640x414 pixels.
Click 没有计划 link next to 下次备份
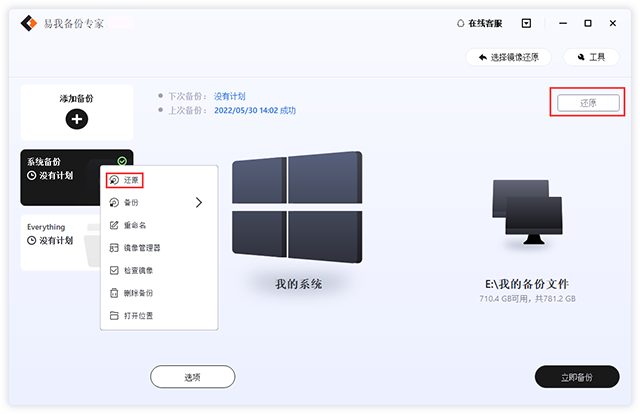click(229, 96)
